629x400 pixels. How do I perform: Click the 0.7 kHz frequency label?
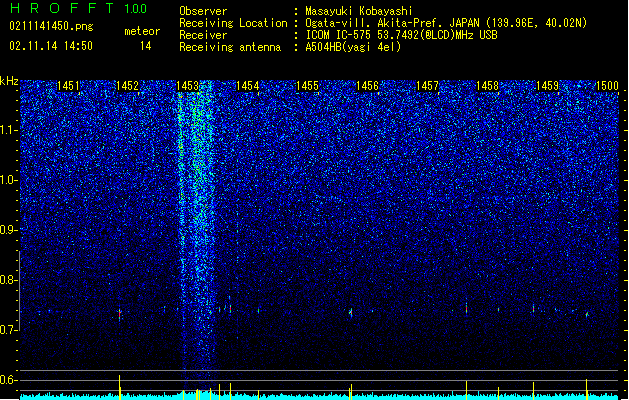click(x=9, y=330)
